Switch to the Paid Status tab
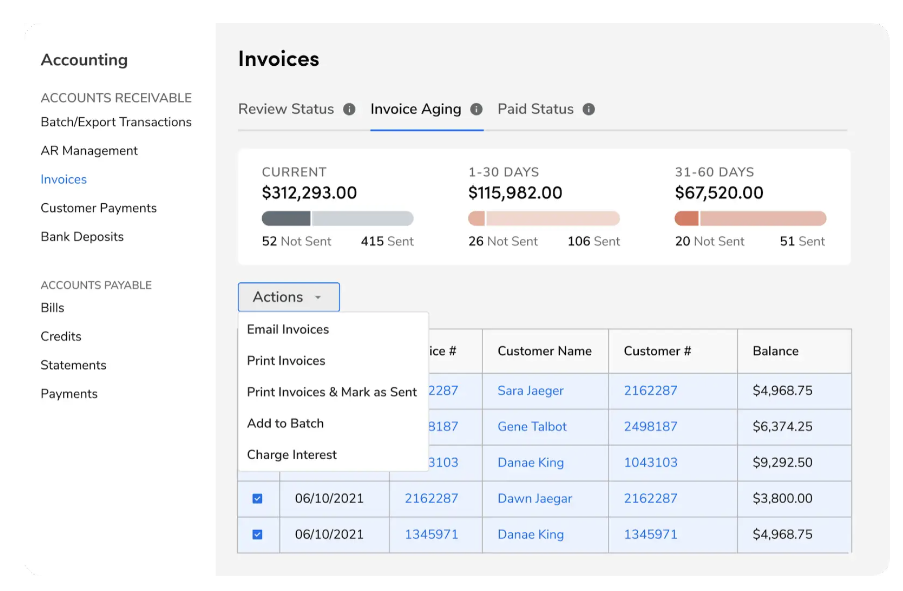 pos(536,109)
